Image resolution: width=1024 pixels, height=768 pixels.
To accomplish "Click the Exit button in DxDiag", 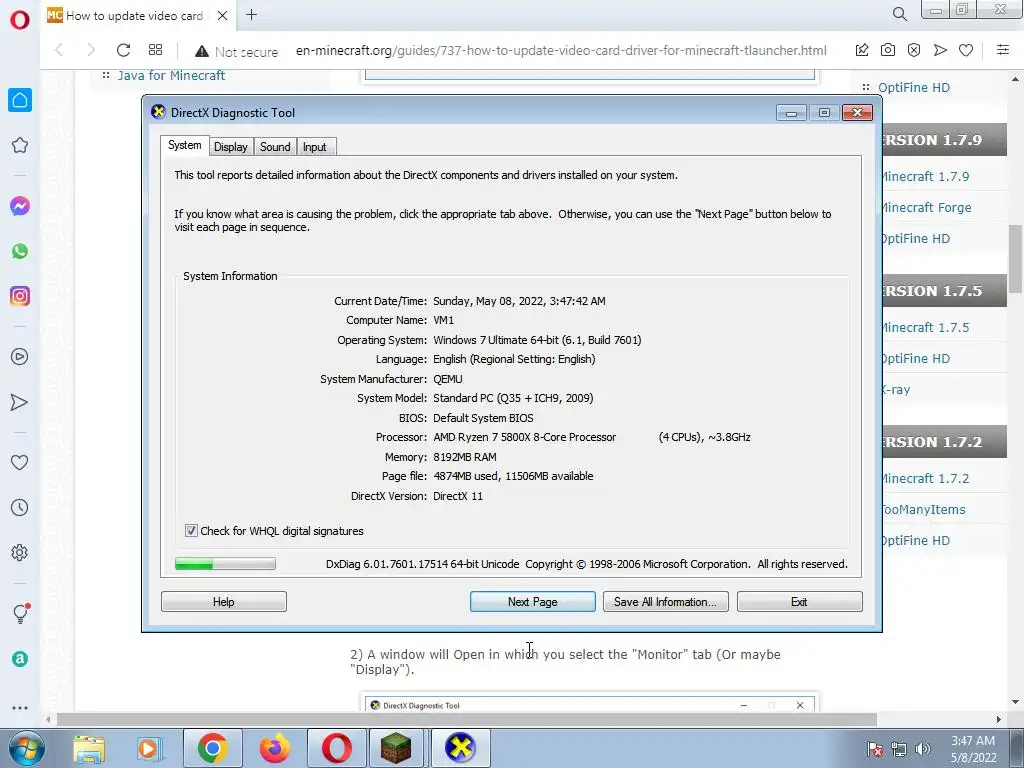I will pos(799,601).
